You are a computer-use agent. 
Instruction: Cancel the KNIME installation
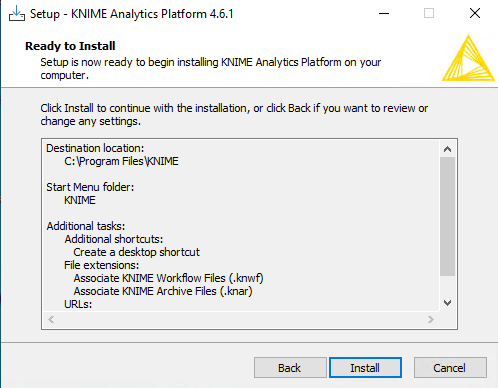coord(450,368)
